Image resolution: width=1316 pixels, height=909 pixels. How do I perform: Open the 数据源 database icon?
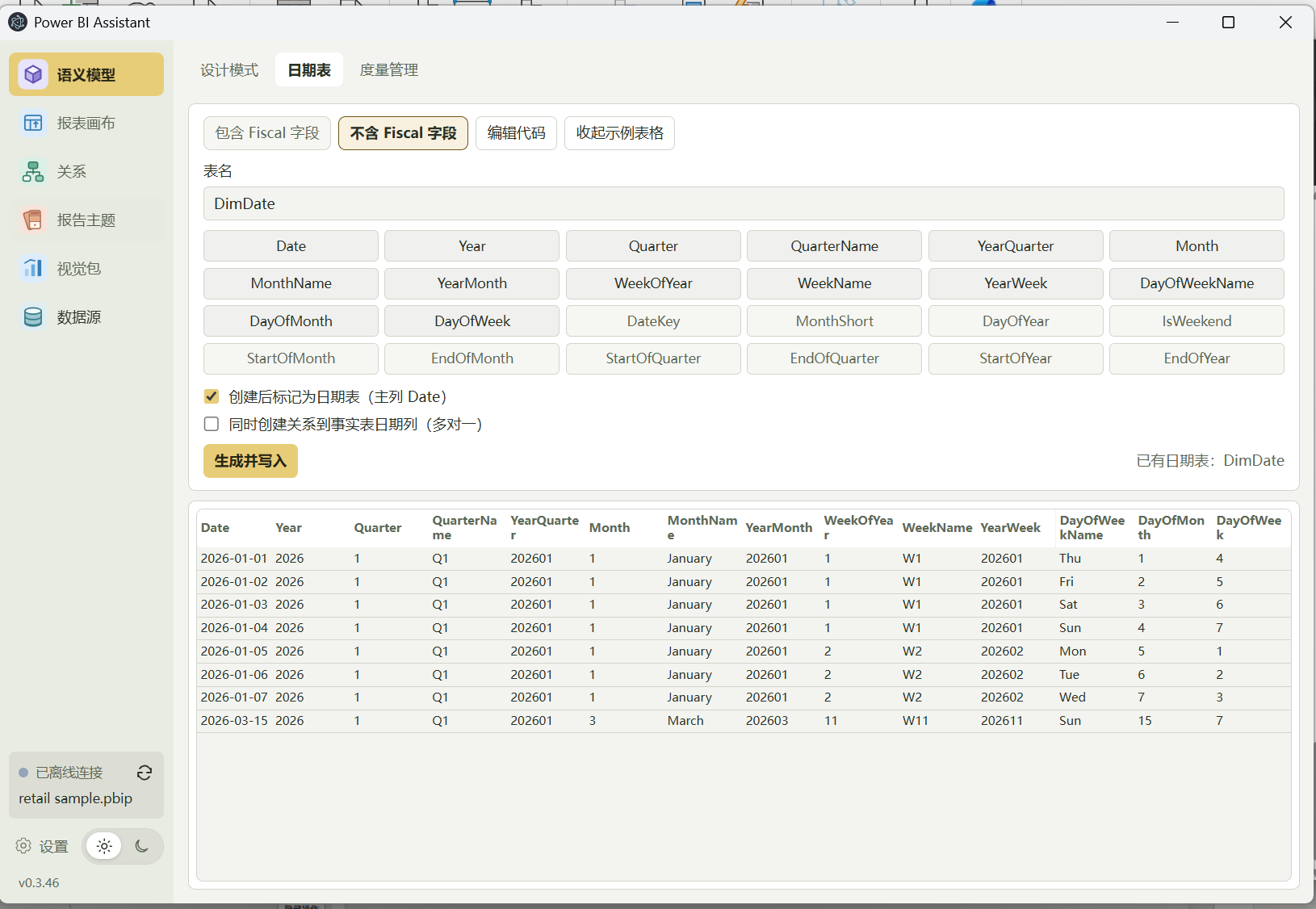(33, 316)
